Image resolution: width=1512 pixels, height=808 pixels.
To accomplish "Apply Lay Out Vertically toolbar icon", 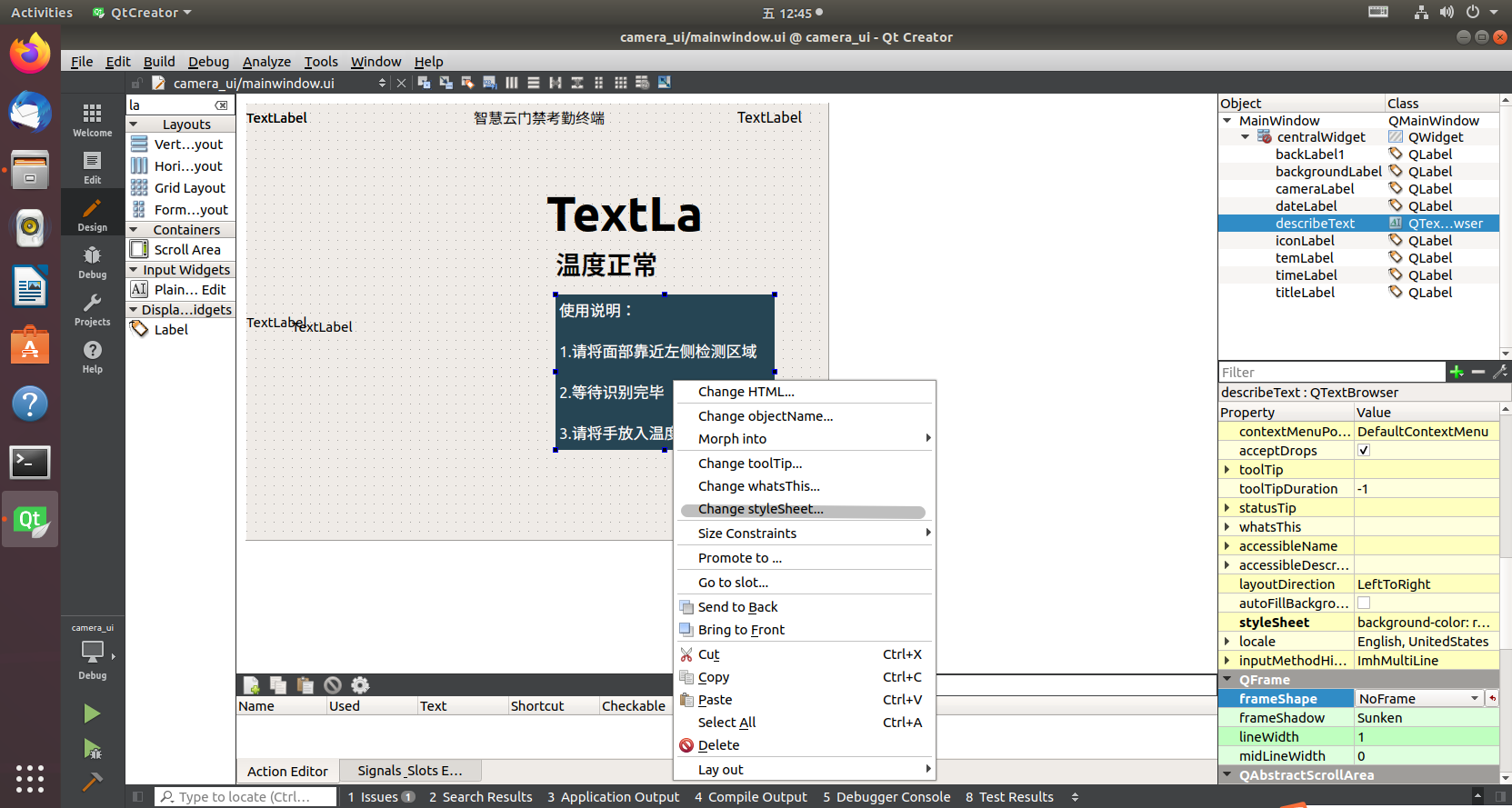I will [x=534, y=83].
